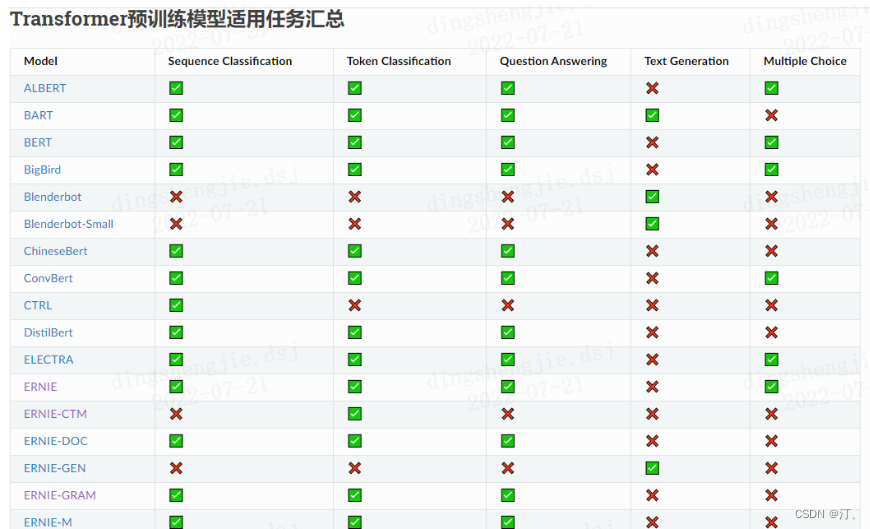Click ALBERT's Sequence Classification check mark
This screenshot has width=870, height=529.
(176, 88)
